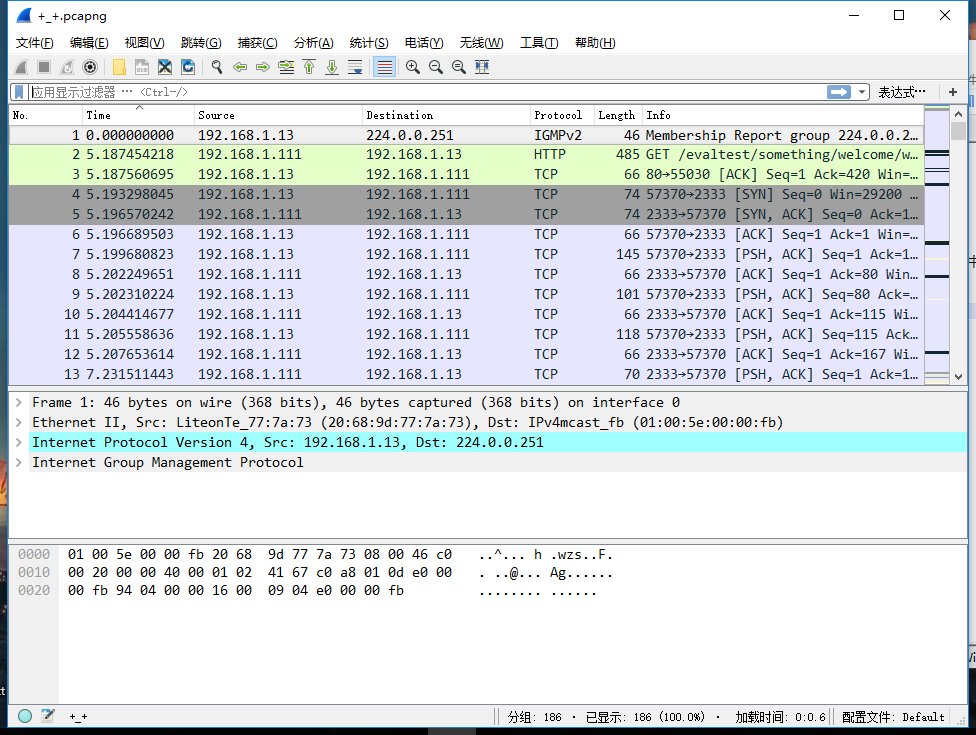Select packet 2 HTTP GET row
Screen dimensions: 976x735
coord(466,154)
